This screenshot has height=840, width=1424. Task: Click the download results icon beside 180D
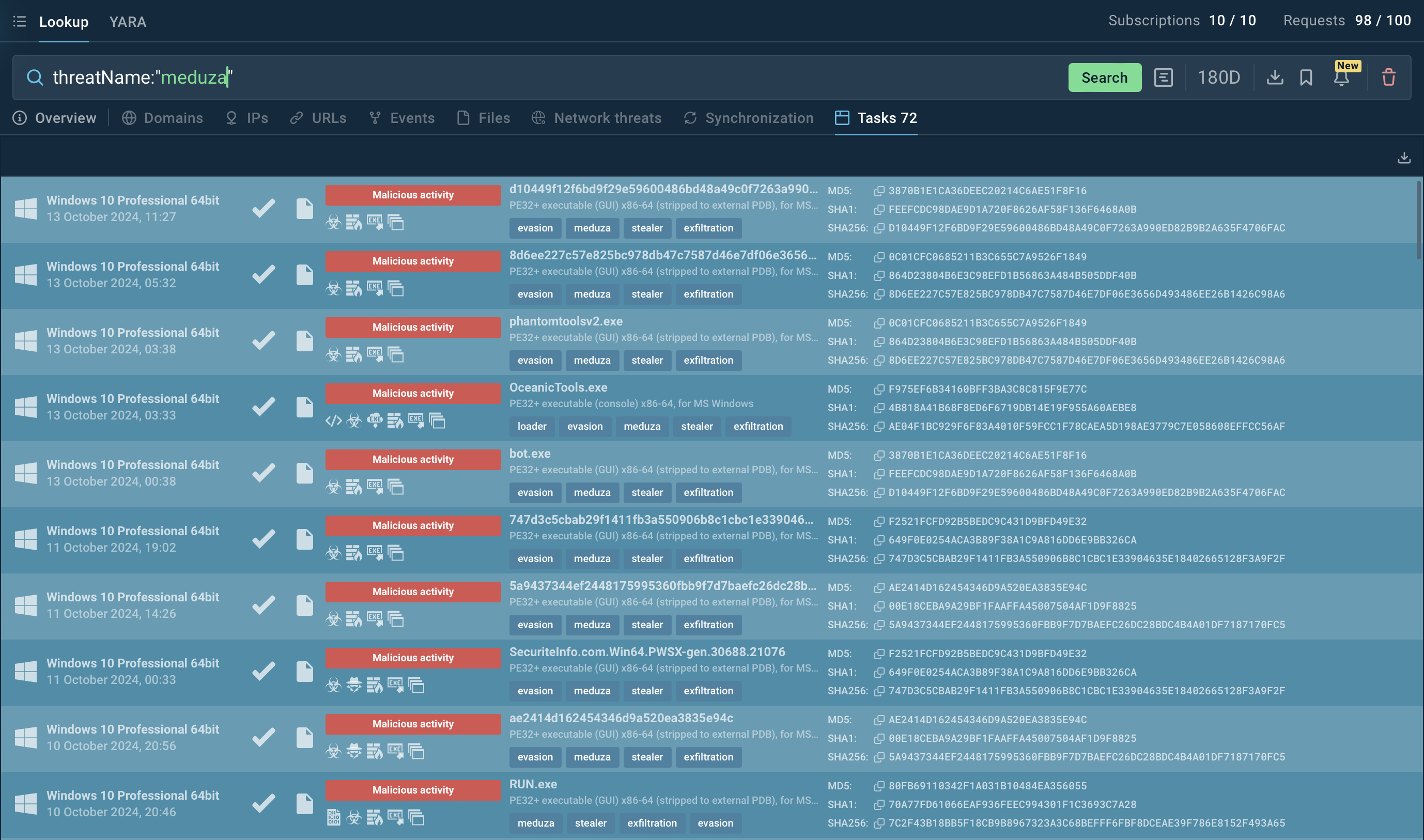coord(1275,77)
